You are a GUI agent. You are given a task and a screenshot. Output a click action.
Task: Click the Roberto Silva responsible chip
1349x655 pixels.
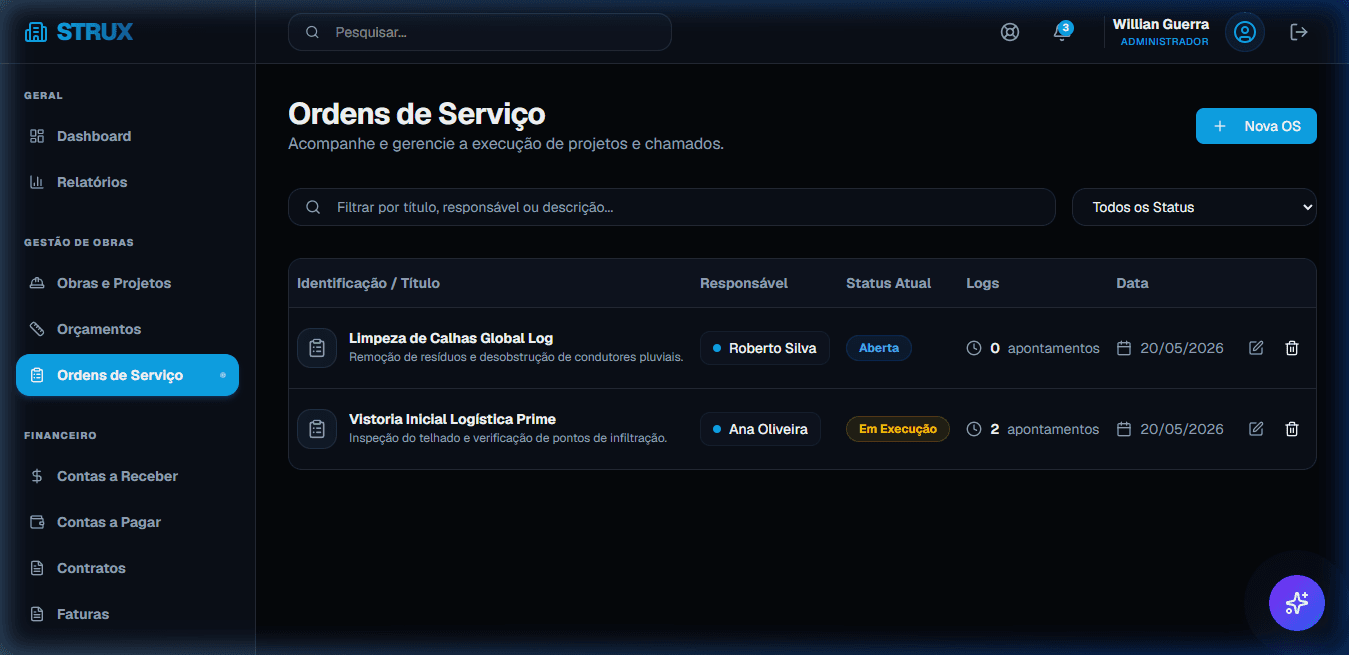pyautogui.click(x=765, y=348)
